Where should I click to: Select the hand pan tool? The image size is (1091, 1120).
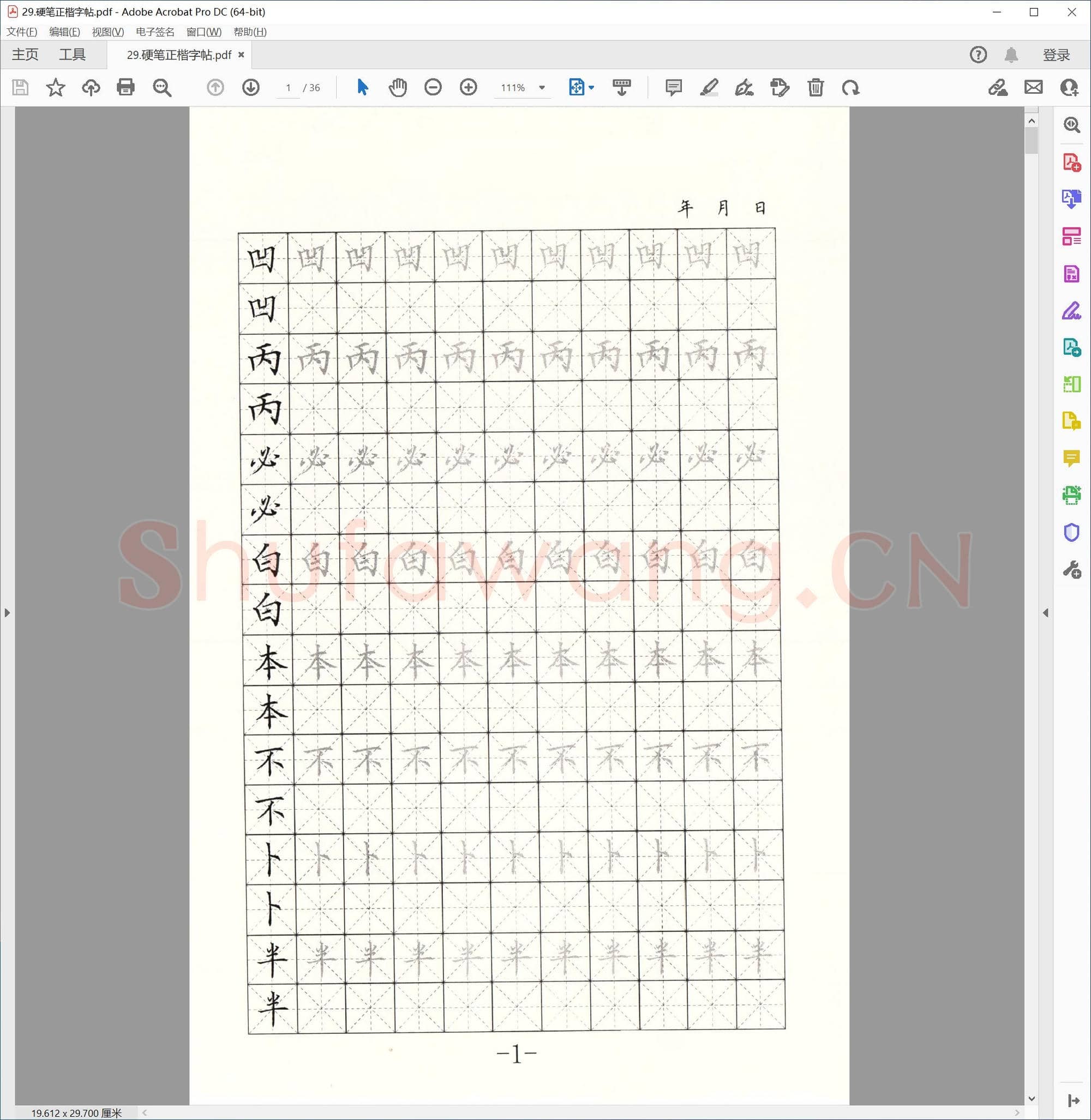click(x=398, y=88)
